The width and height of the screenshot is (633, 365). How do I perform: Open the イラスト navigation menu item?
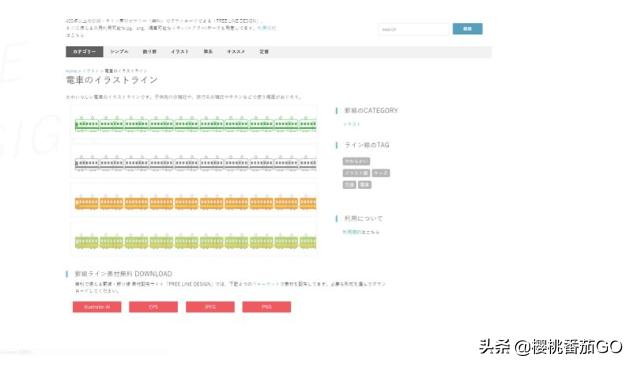180,52
